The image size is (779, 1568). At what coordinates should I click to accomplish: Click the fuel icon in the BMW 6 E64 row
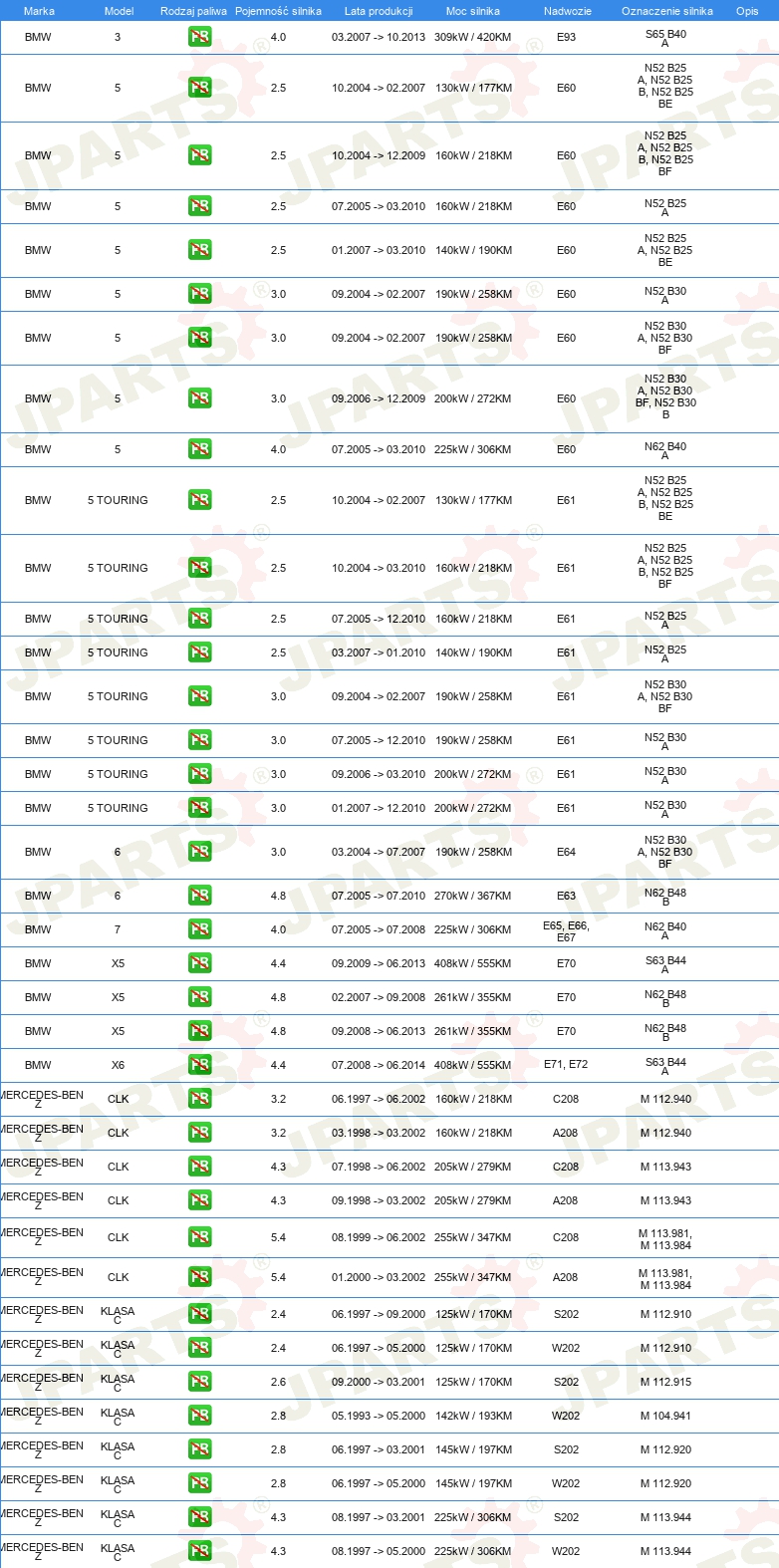tap(200, 852)
